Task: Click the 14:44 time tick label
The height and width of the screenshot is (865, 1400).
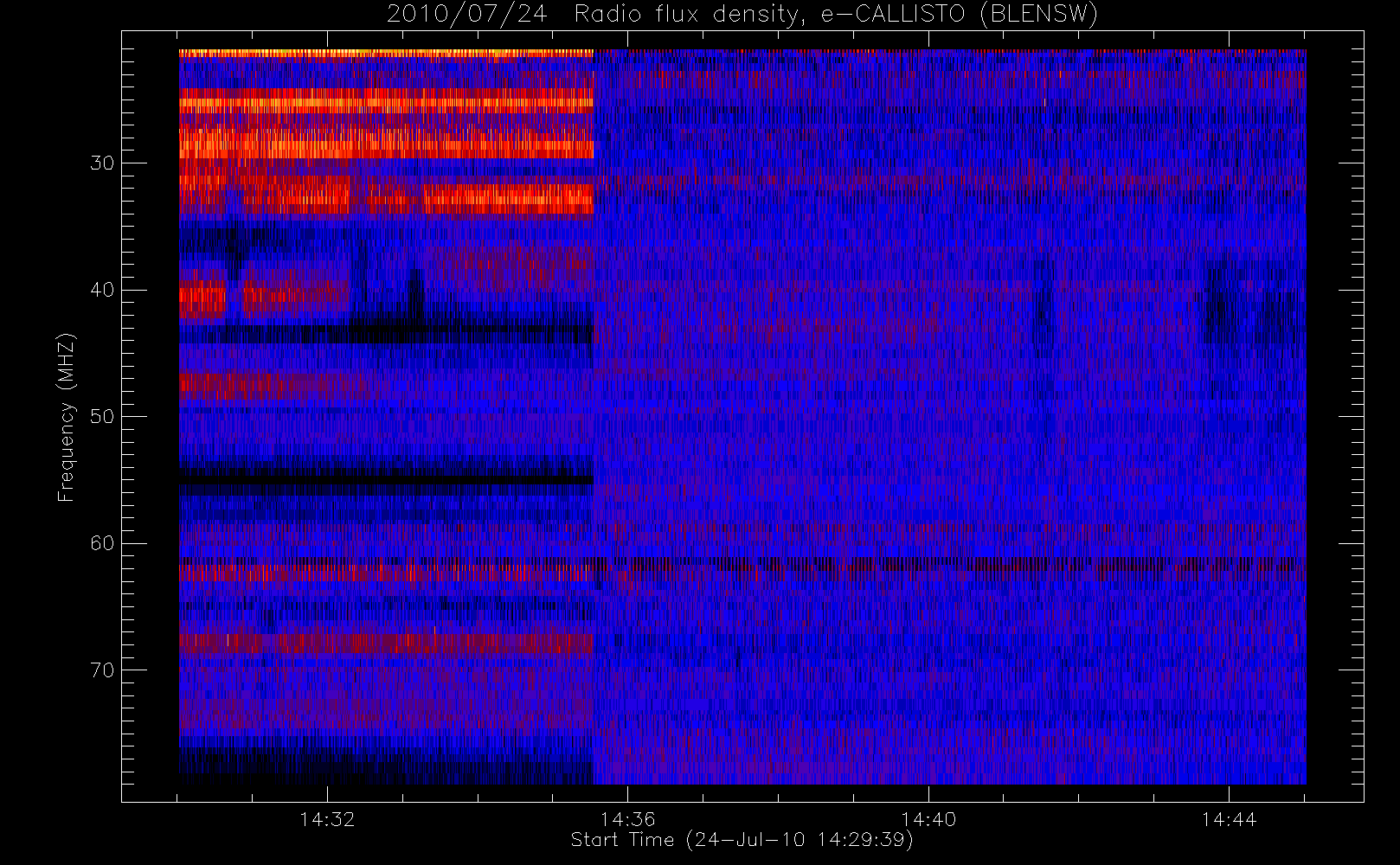Action: tap(1229, 819)
